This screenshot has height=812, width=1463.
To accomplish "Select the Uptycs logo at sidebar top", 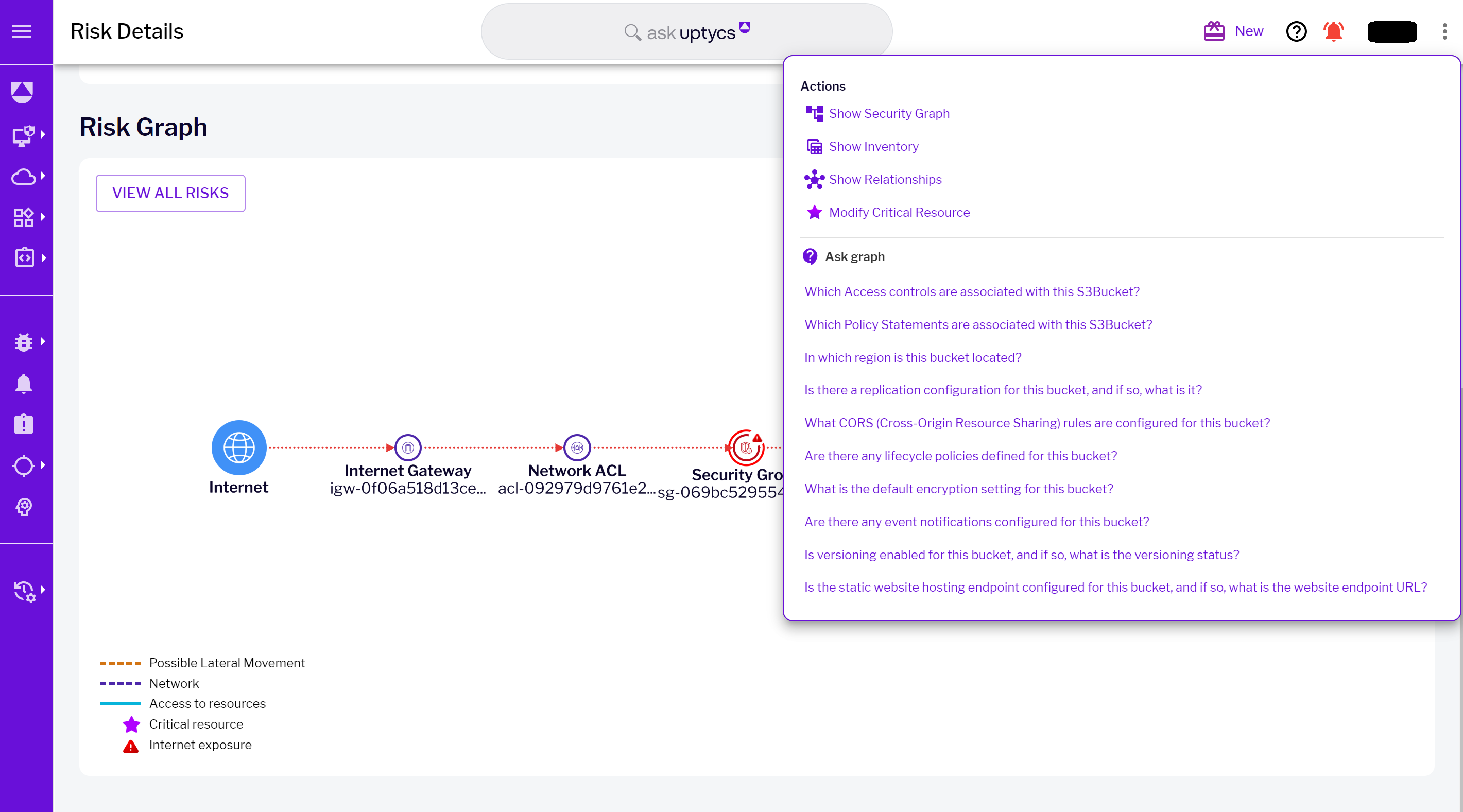I will tap(23, 92).
